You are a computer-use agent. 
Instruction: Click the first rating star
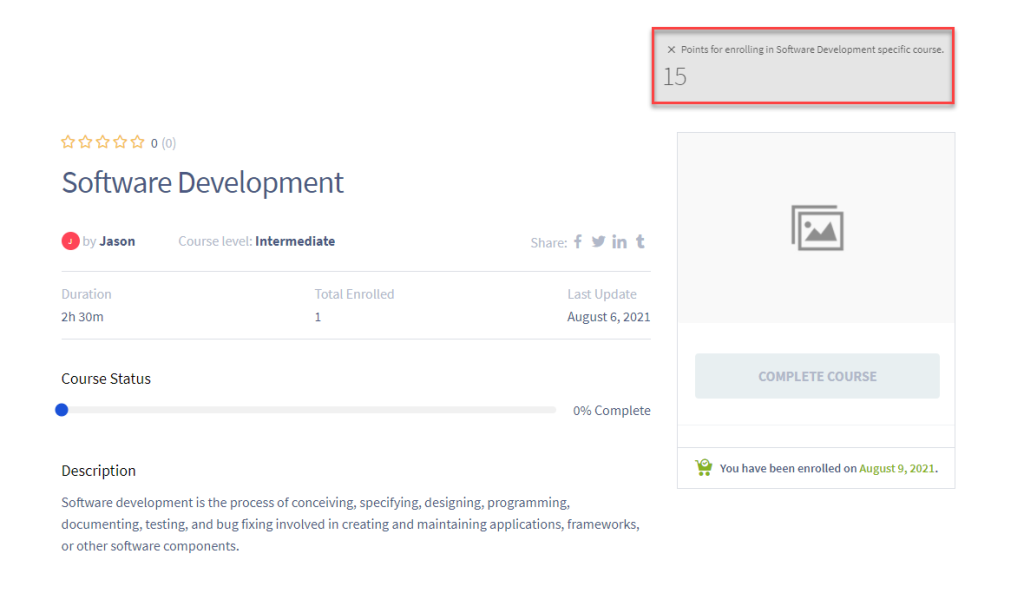tap(68, 142)
